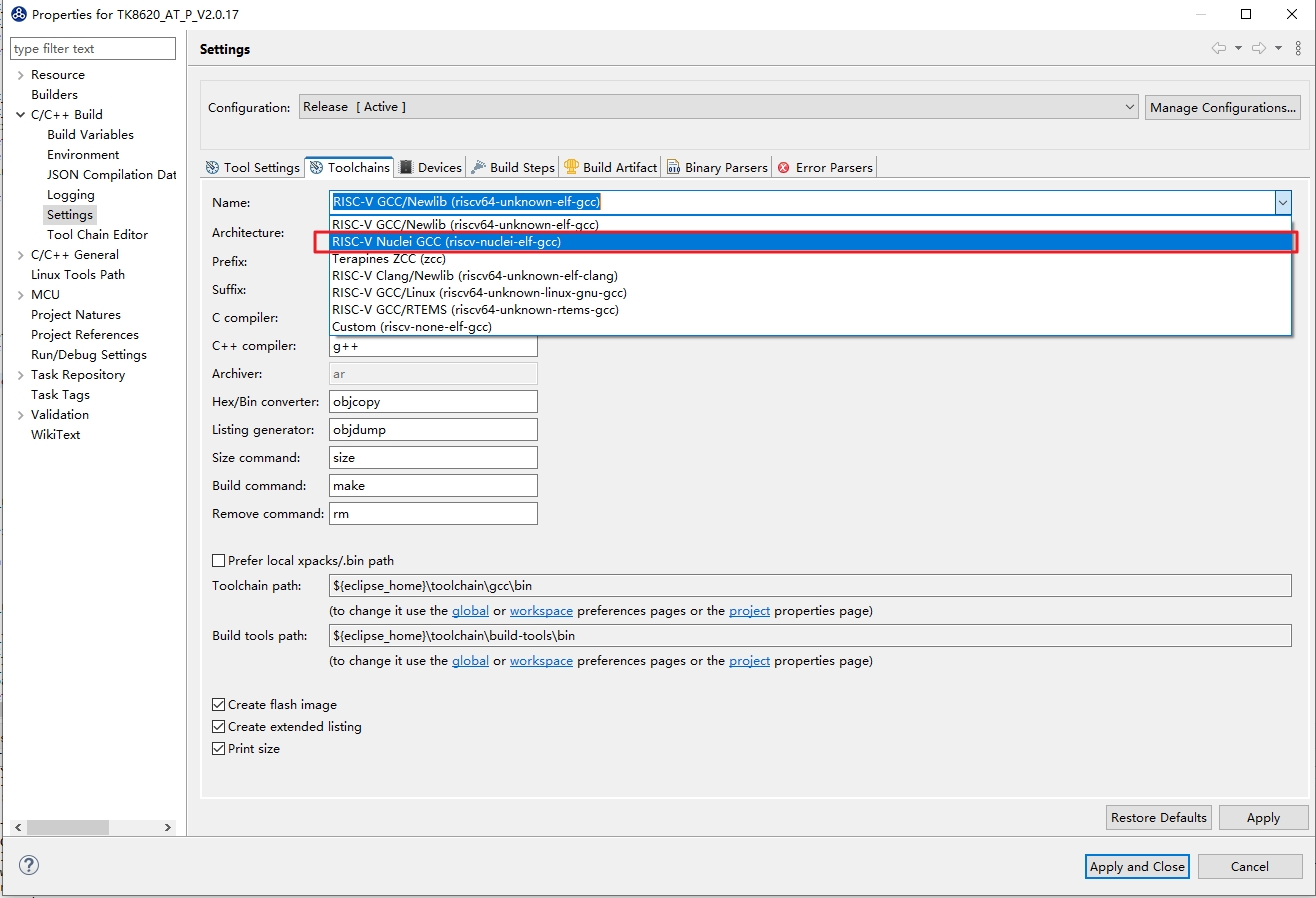Switch to the Devices tab
Viewport: 1316px width, 898px height.
click(x=431, y=167)
